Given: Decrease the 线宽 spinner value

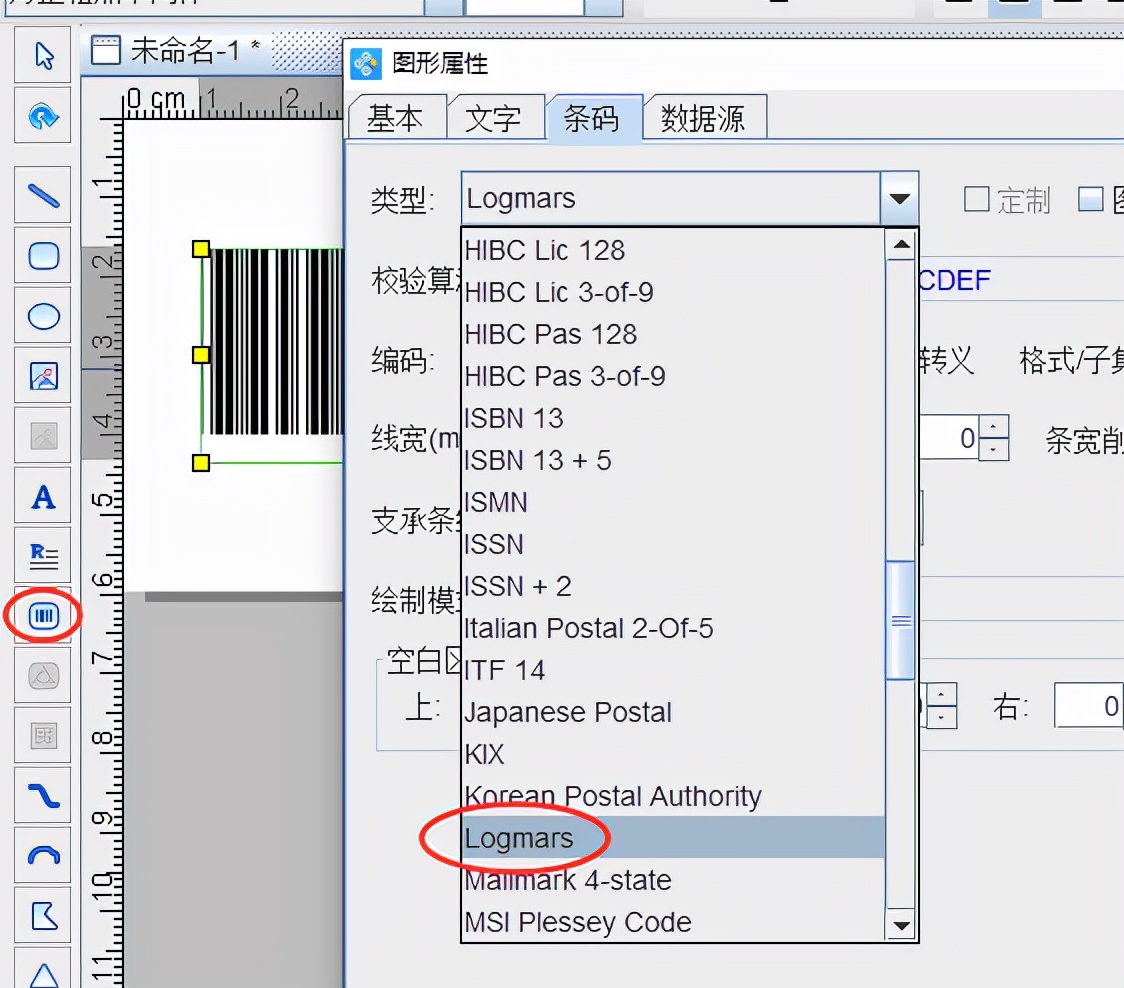Looking at the screenshot, I should (994, 449).
